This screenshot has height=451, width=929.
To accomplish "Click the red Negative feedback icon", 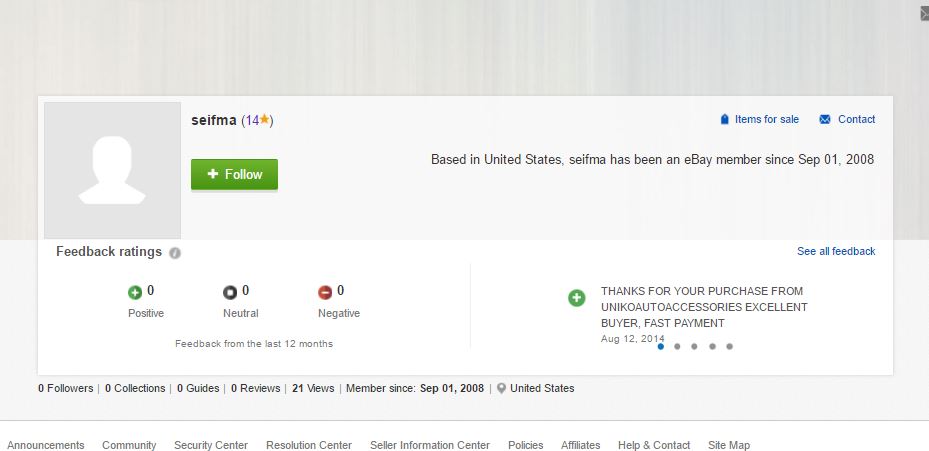I will click(325, 292).
